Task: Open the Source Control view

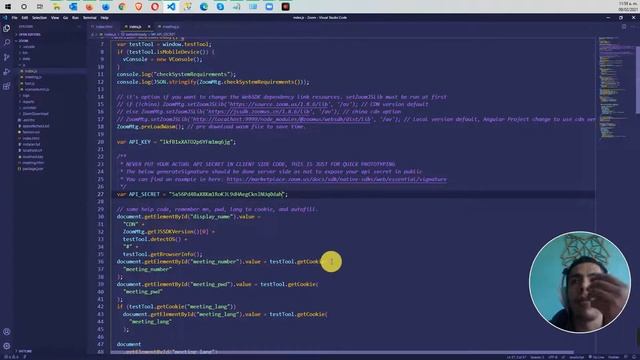Action: tap(7, 57)
